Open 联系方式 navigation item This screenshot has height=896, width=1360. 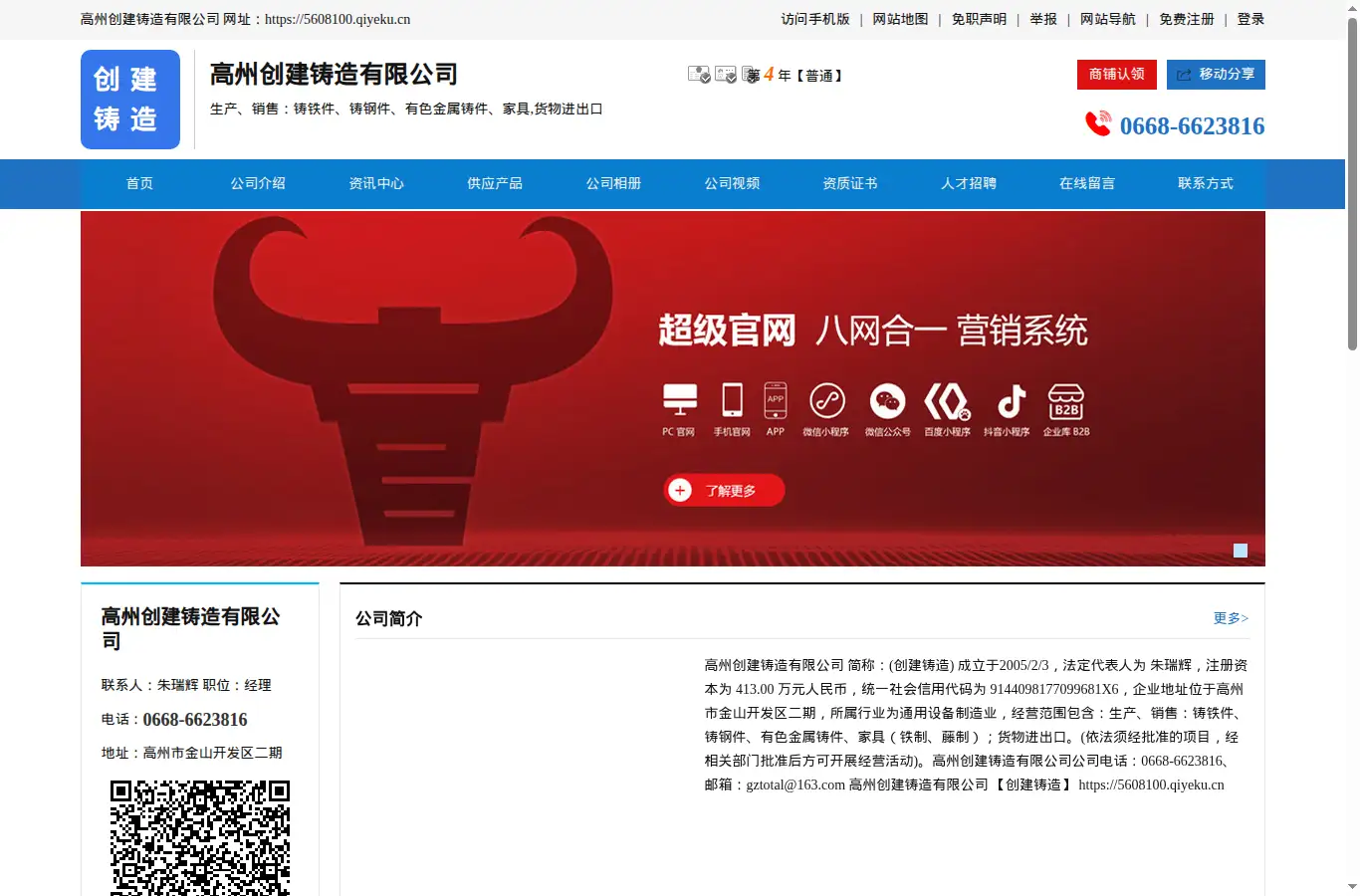[x=1206, y=183]
